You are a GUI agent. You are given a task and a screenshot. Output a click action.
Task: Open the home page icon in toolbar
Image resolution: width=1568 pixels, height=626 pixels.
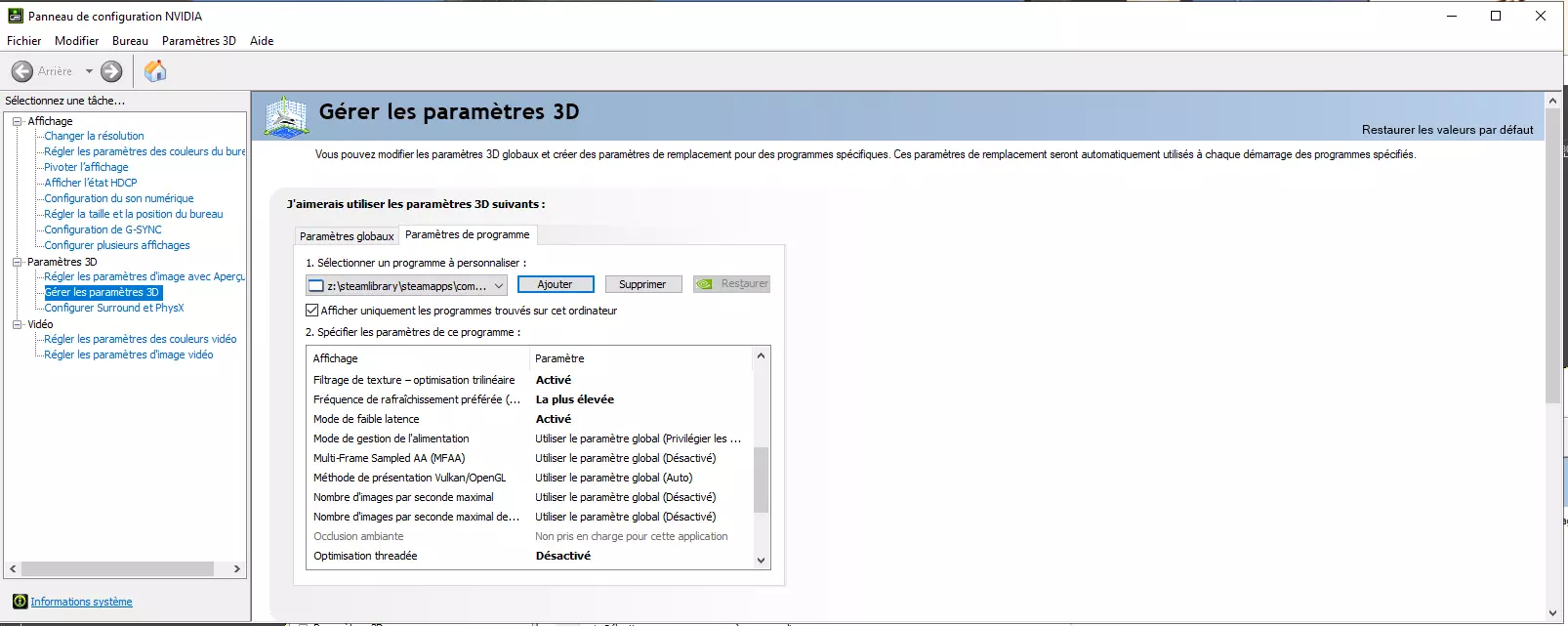155,71
